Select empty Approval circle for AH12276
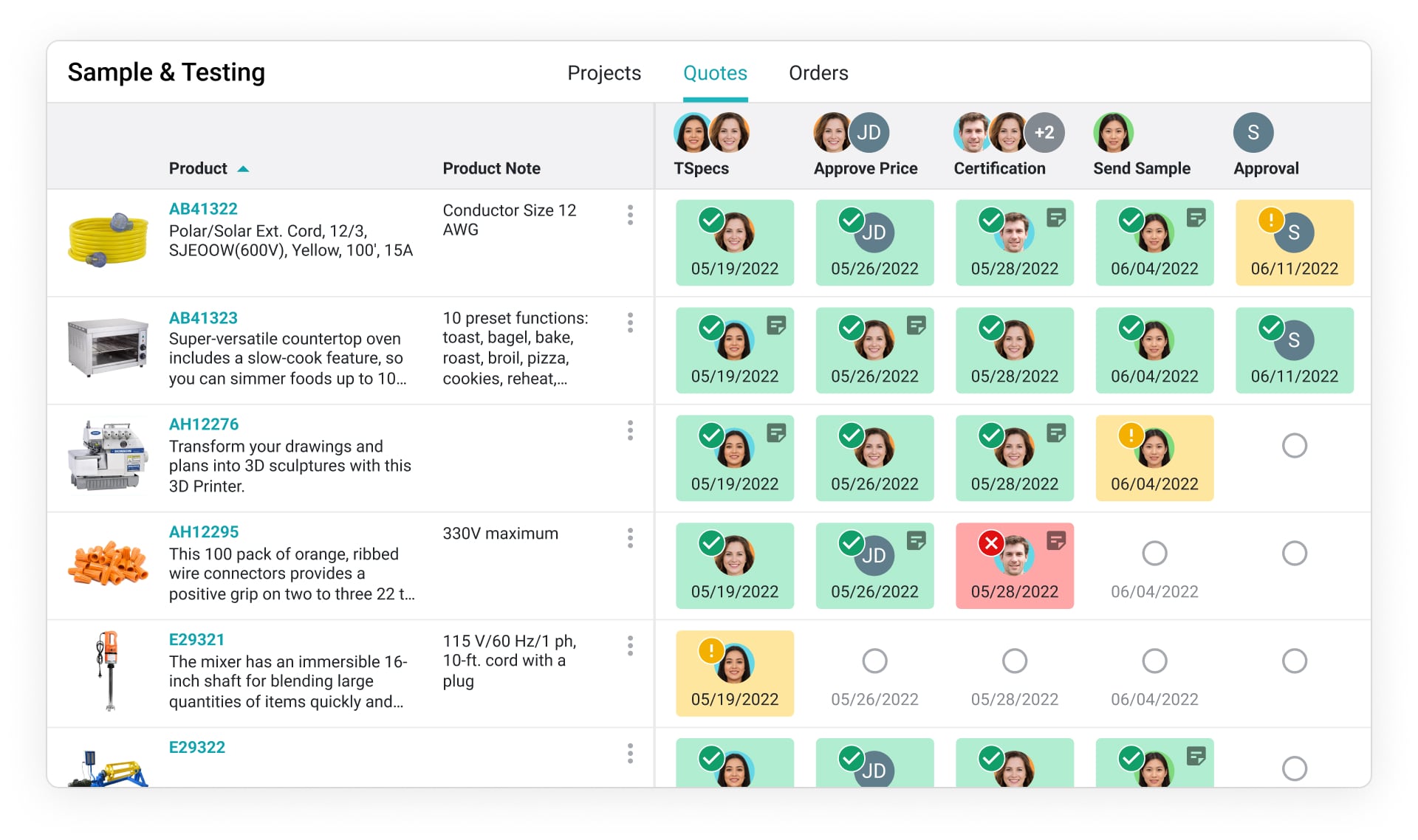 (1294, 446)
